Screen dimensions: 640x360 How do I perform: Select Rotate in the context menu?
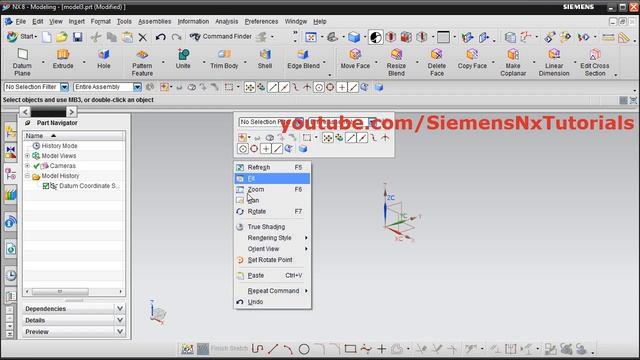point(272,211)
